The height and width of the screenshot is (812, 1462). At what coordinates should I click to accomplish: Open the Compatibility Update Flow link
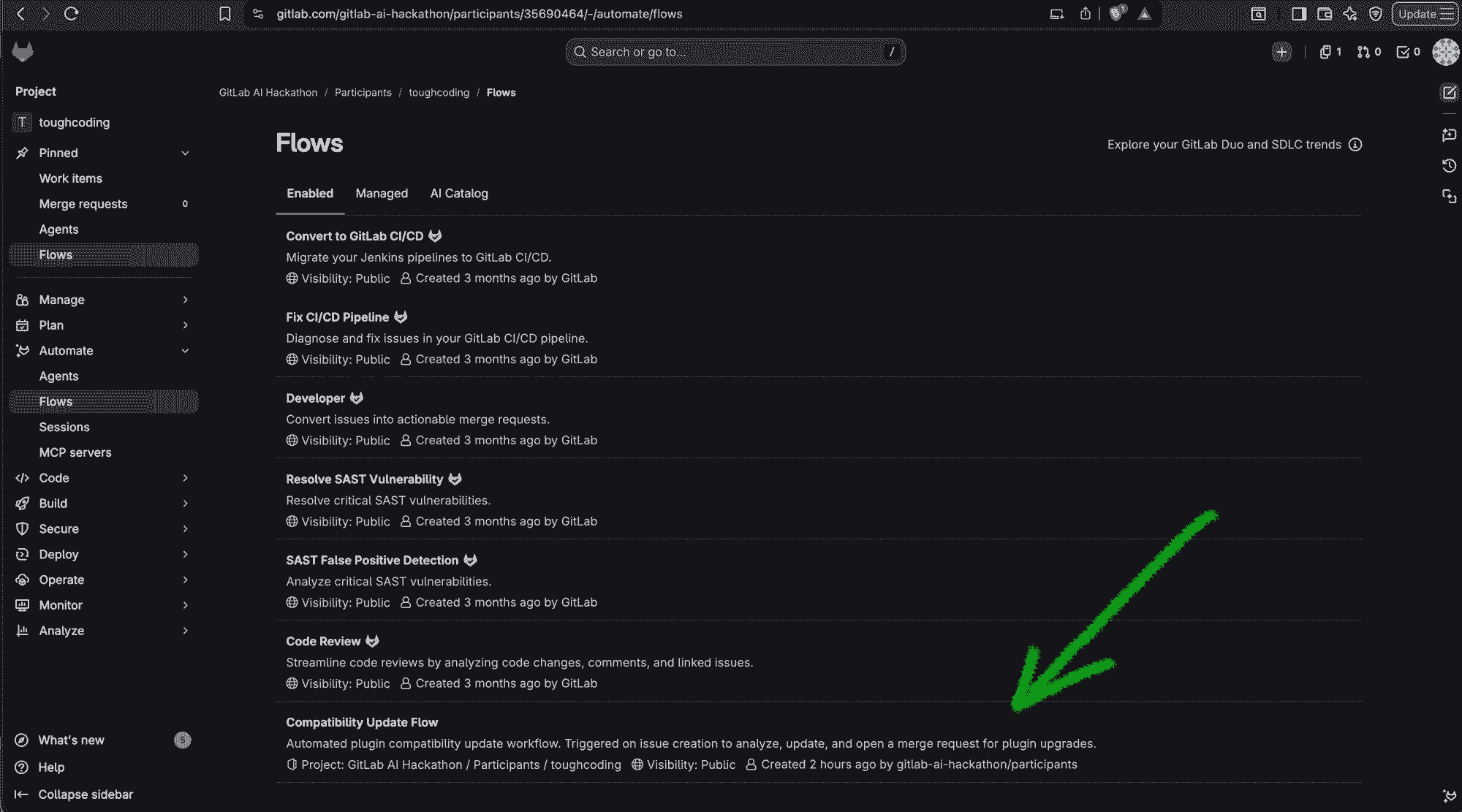(x=362, y=722)
